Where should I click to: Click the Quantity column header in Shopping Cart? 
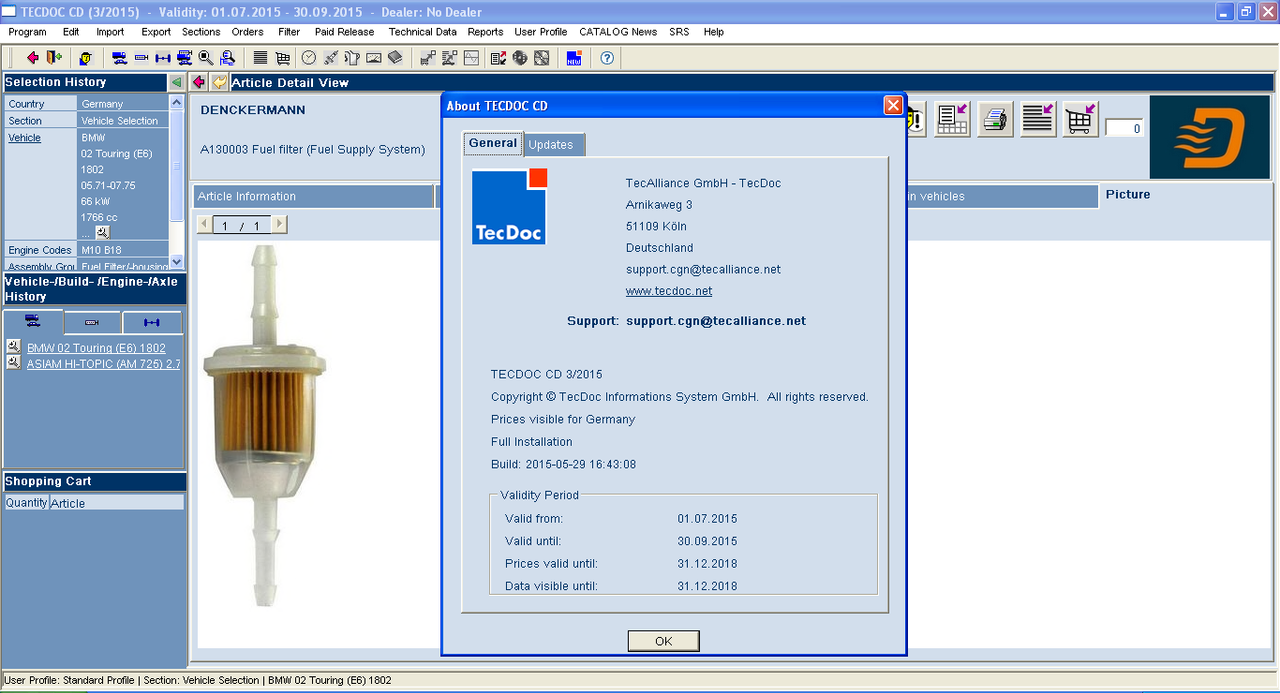point(27,503)
